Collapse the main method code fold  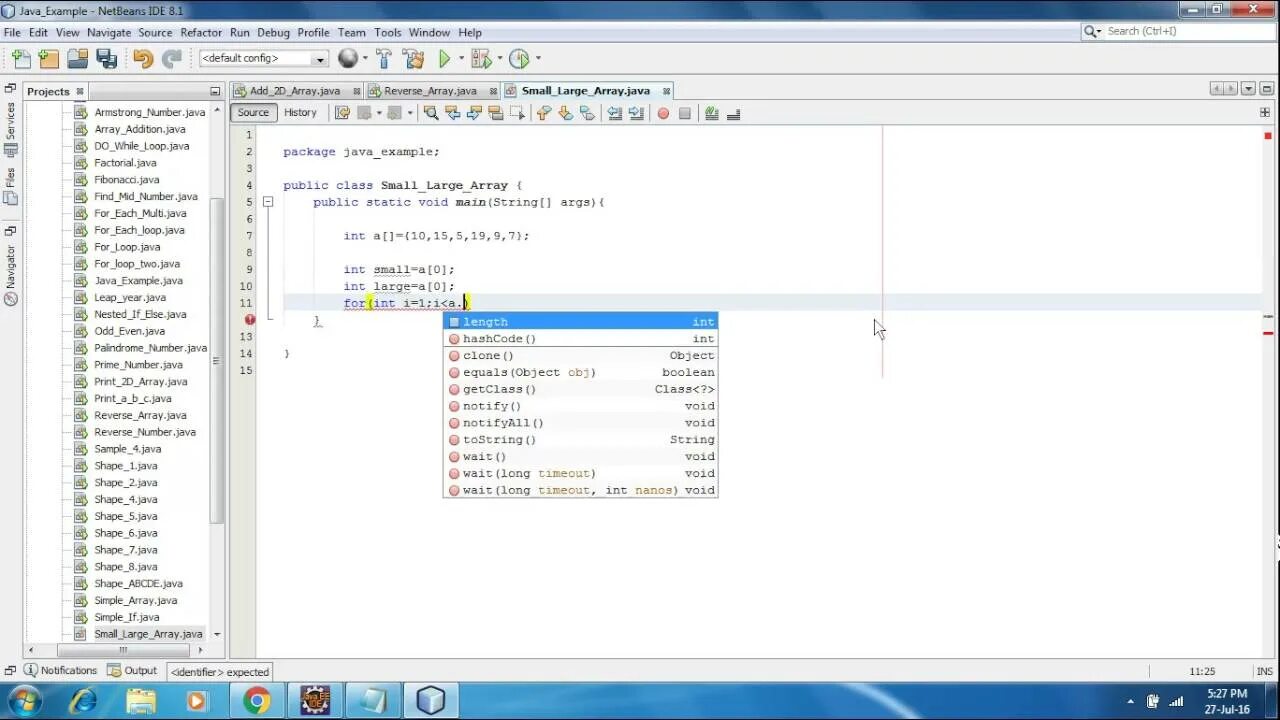[x=268, y=202]
